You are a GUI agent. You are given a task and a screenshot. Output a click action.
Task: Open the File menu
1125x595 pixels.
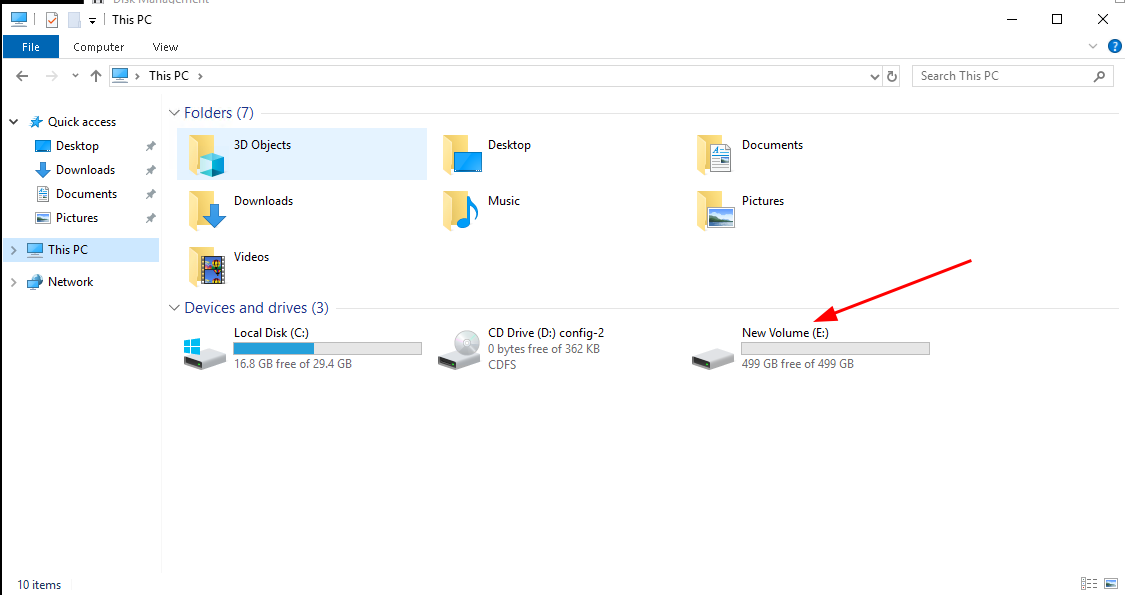tap(30, 47)
